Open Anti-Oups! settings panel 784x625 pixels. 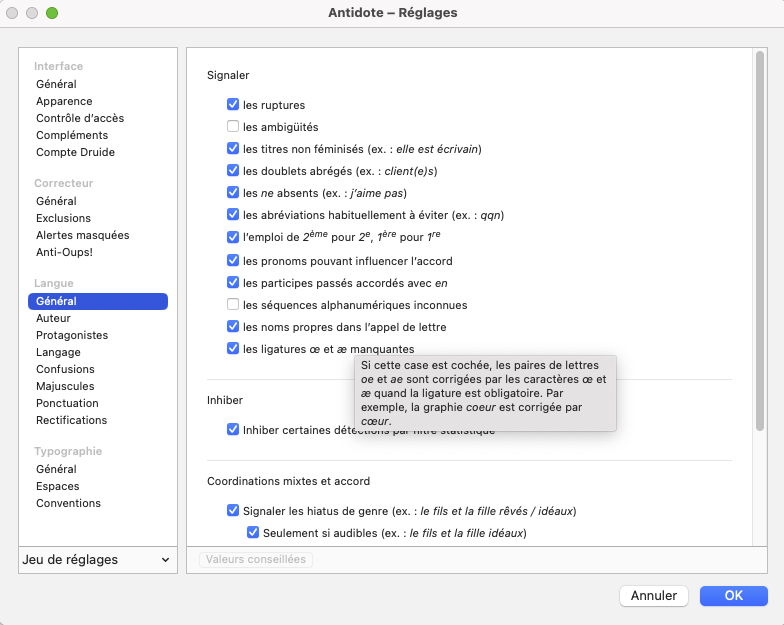pos(64,252)
